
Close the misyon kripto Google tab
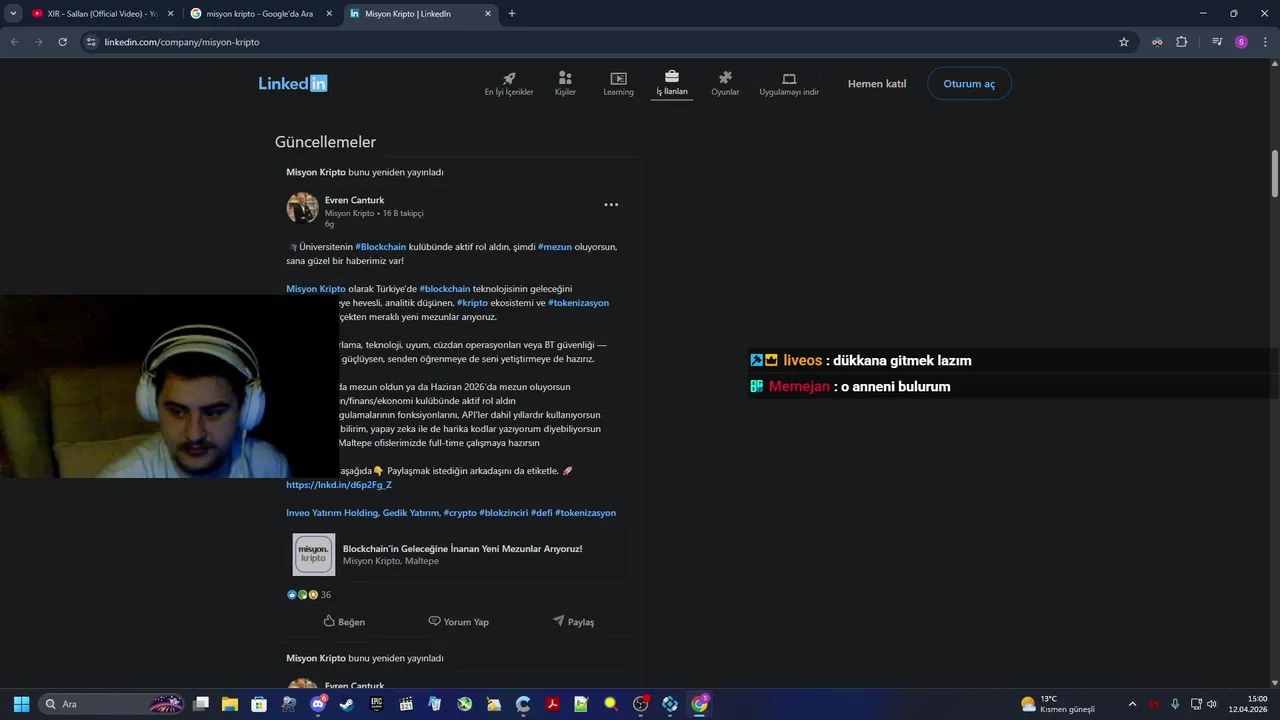329,14
